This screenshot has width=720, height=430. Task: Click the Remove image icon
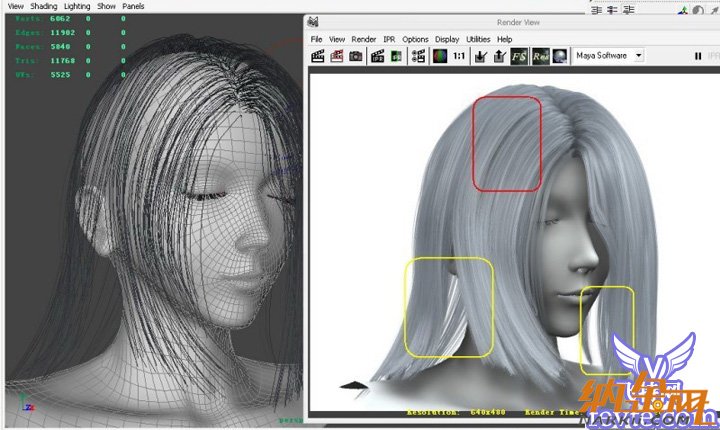click(x=500, y=57)
